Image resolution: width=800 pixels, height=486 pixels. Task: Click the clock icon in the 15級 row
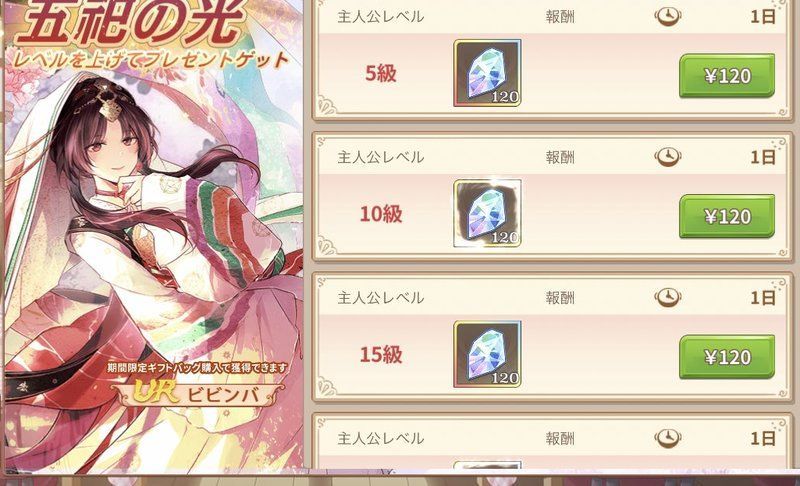(x=668, y=297)
